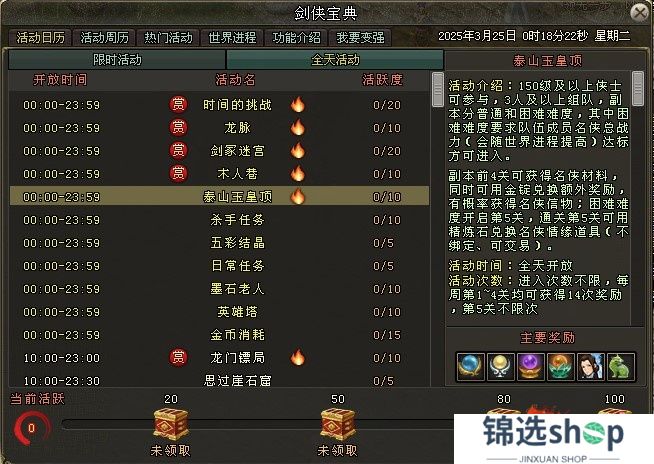Viewport: 654px width, 464px height.
Task: Click the 热门活动 button
Action: (x=169, y=38)
